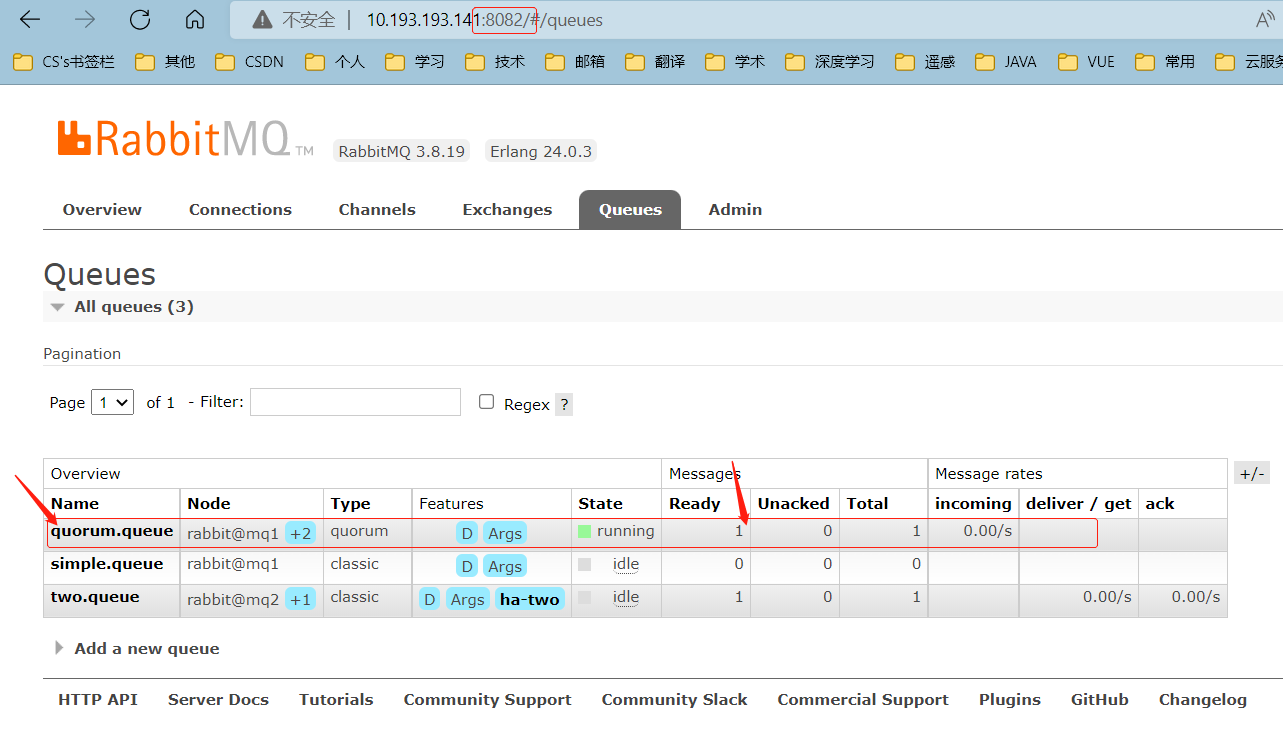1283x733 pixels.
Task: Sort queues by Name column header
Action: click(75, 504)
